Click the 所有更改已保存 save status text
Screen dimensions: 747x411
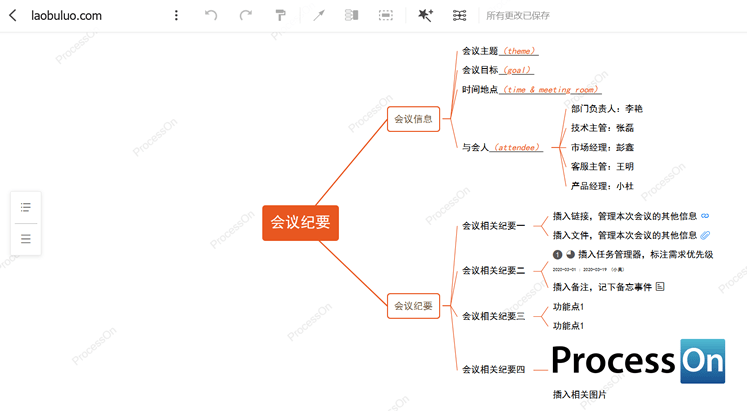click(518, 16)
